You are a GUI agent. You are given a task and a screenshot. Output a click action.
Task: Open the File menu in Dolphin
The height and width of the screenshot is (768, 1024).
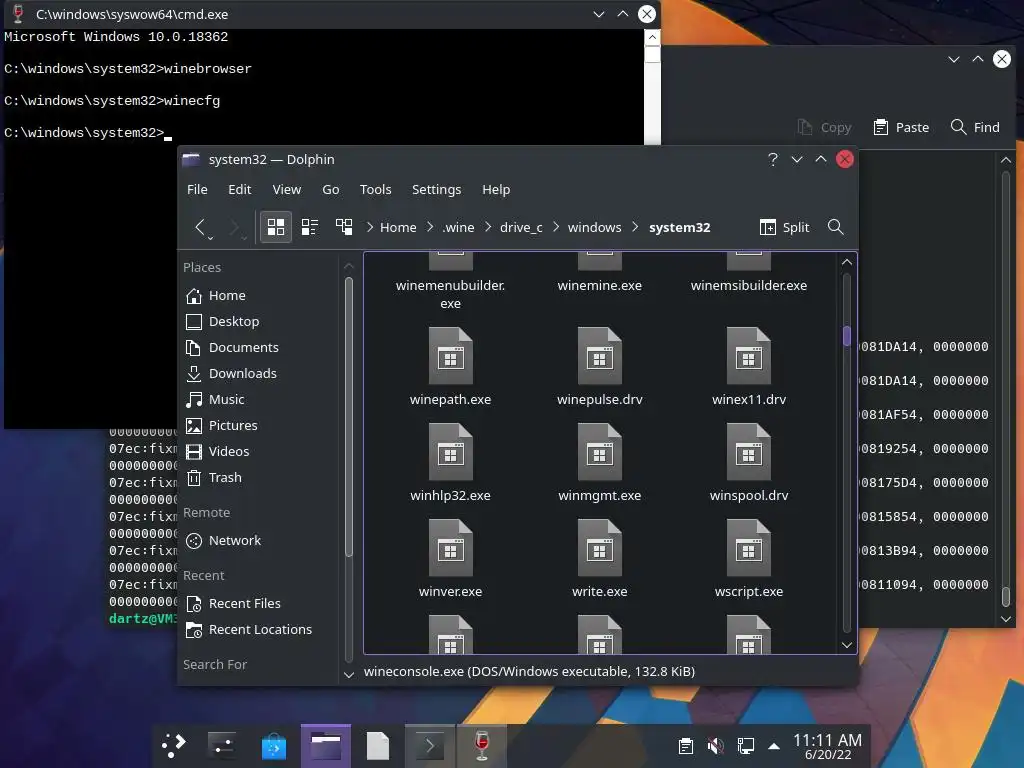click(197, 189)
